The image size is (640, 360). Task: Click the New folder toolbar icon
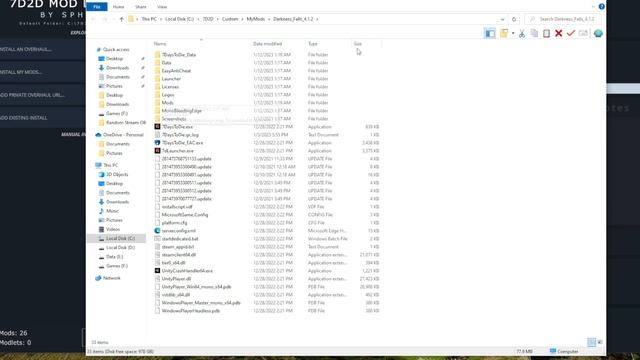[x=504, y=33]
